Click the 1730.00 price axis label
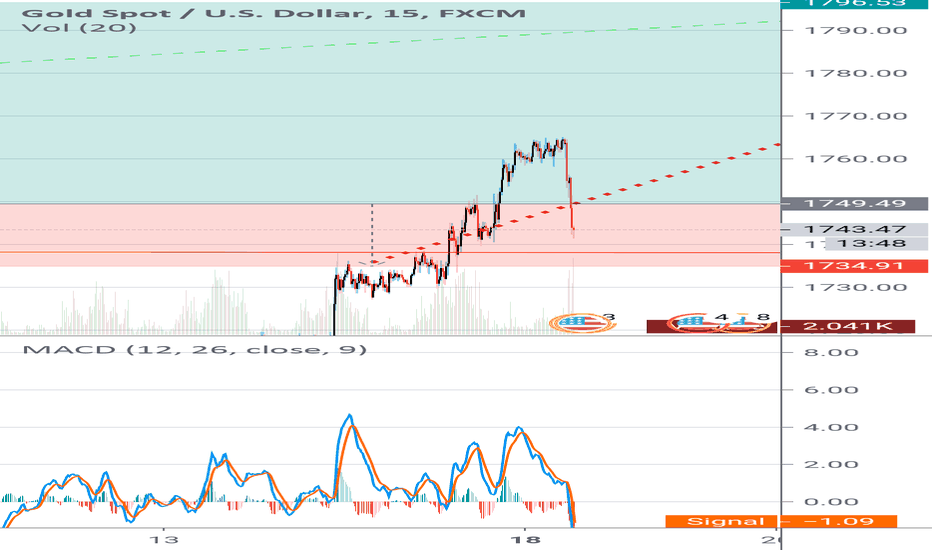The height and width of the screenshot is (550, 932). [x=856, y=288]
